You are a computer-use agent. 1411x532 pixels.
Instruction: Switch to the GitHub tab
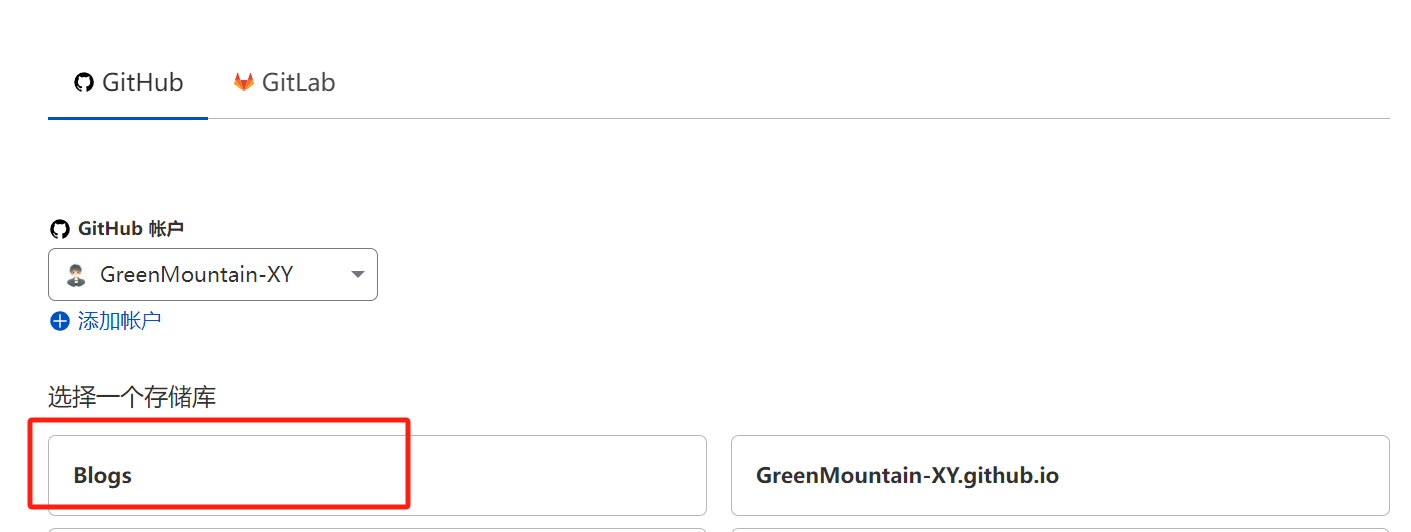coord(128,83)
